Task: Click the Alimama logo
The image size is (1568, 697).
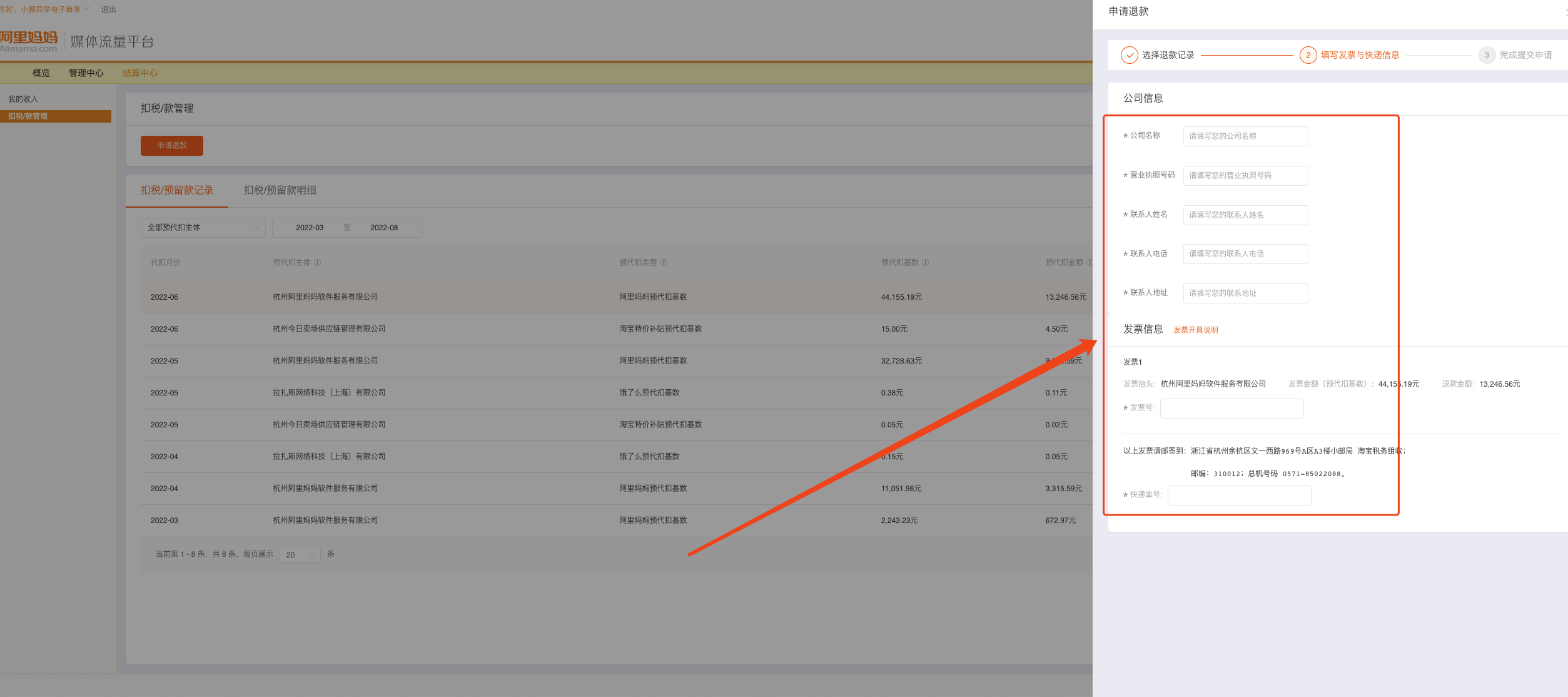Action: (x=29, y=41)
